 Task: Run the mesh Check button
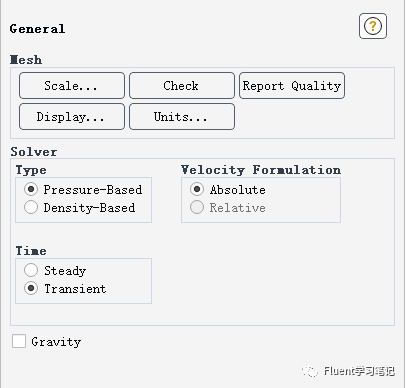coord(182,86)
